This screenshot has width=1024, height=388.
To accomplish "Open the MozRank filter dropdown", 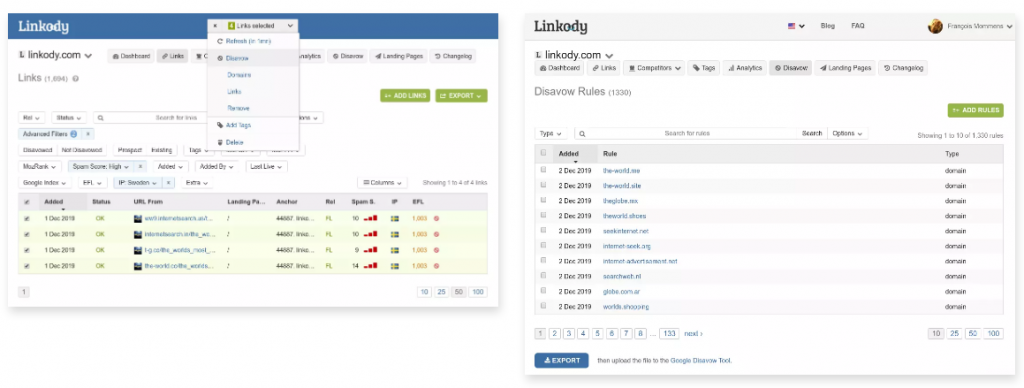I will pyautogui.click(x=40, y=167).
